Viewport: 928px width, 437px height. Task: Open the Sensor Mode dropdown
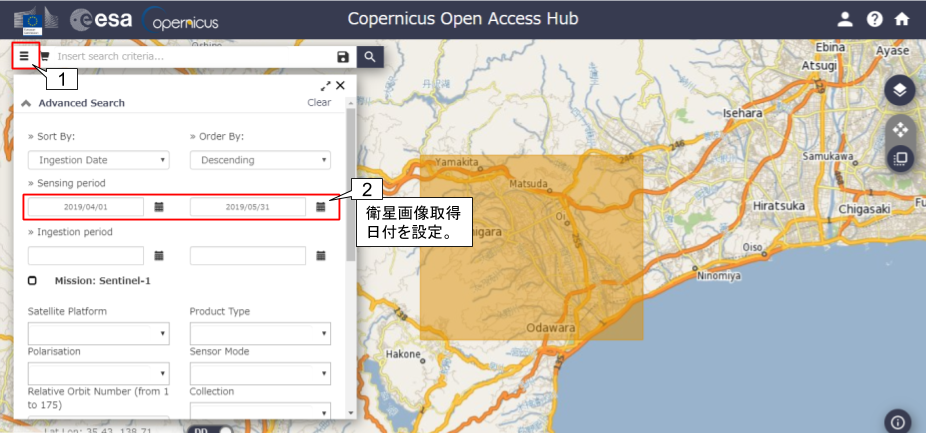coord(260,374)
